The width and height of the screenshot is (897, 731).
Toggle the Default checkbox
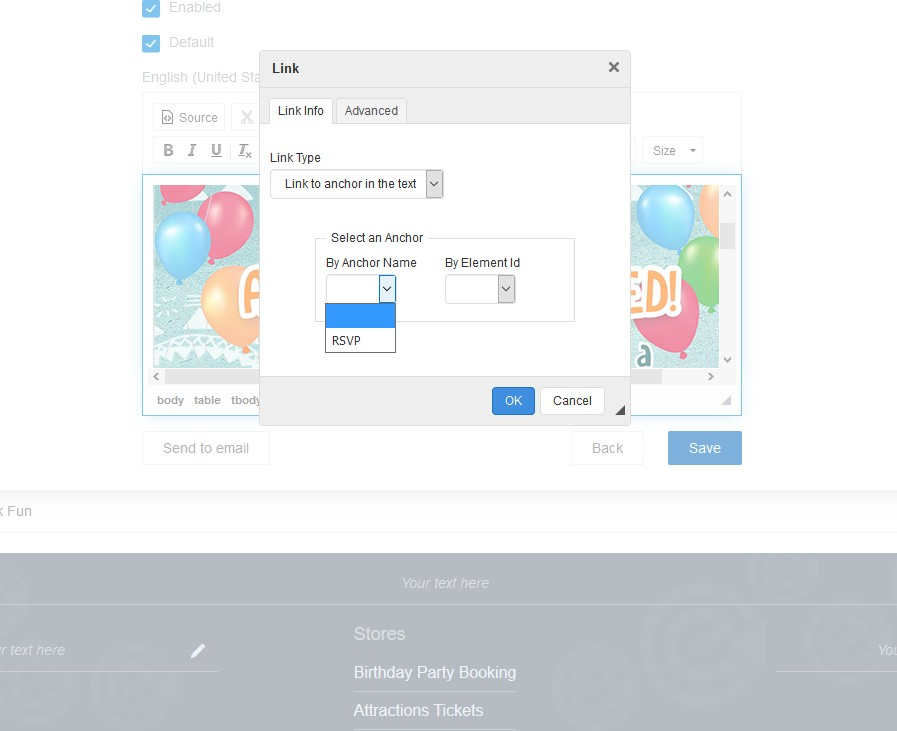[x=151, y=43]
